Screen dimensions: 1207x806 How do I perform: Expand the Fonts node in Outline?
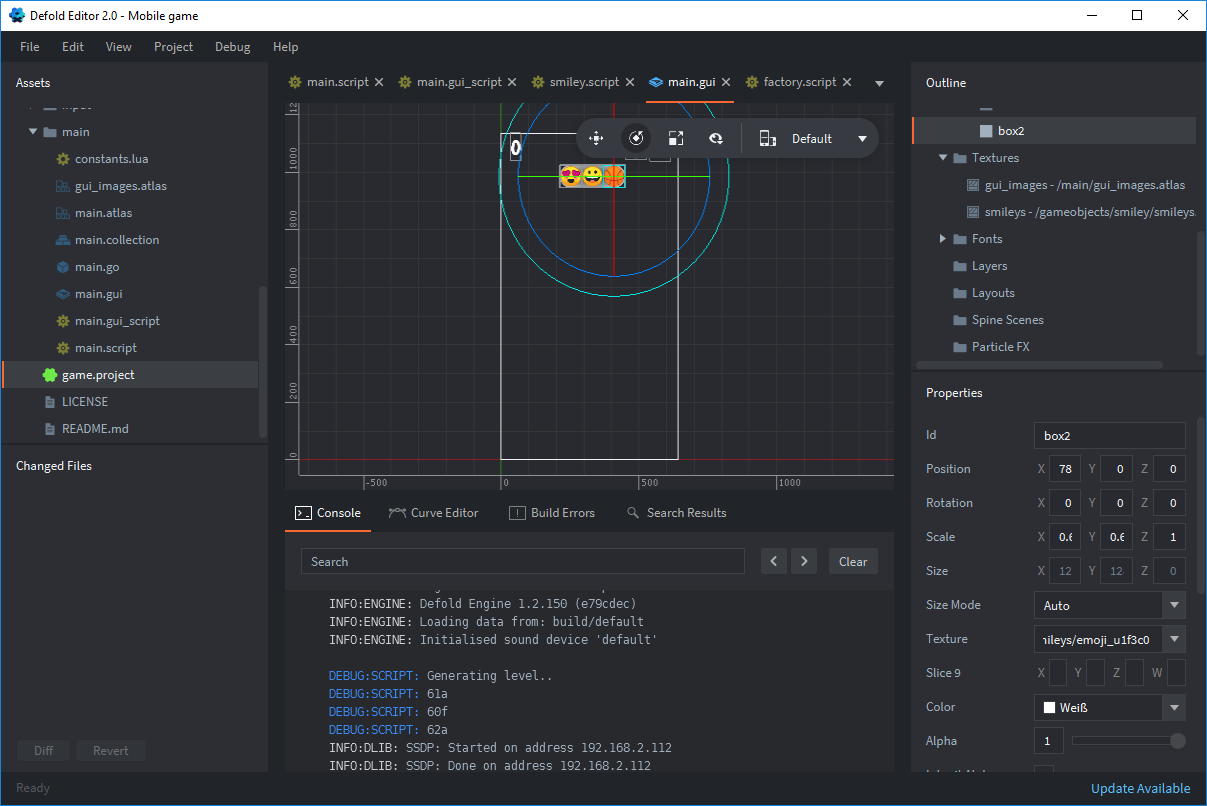tap(943, 239)
